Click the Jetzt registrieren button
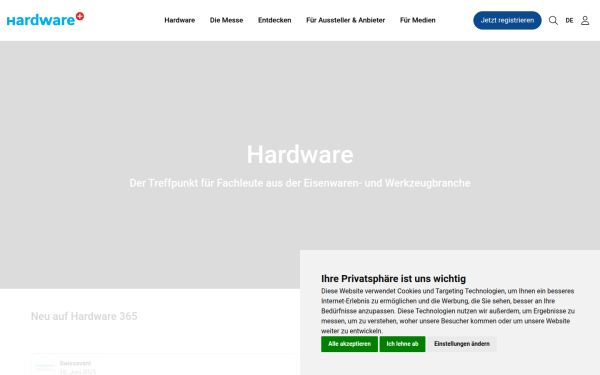This screenshot has width=600, height=375. [x=507, y=20]
